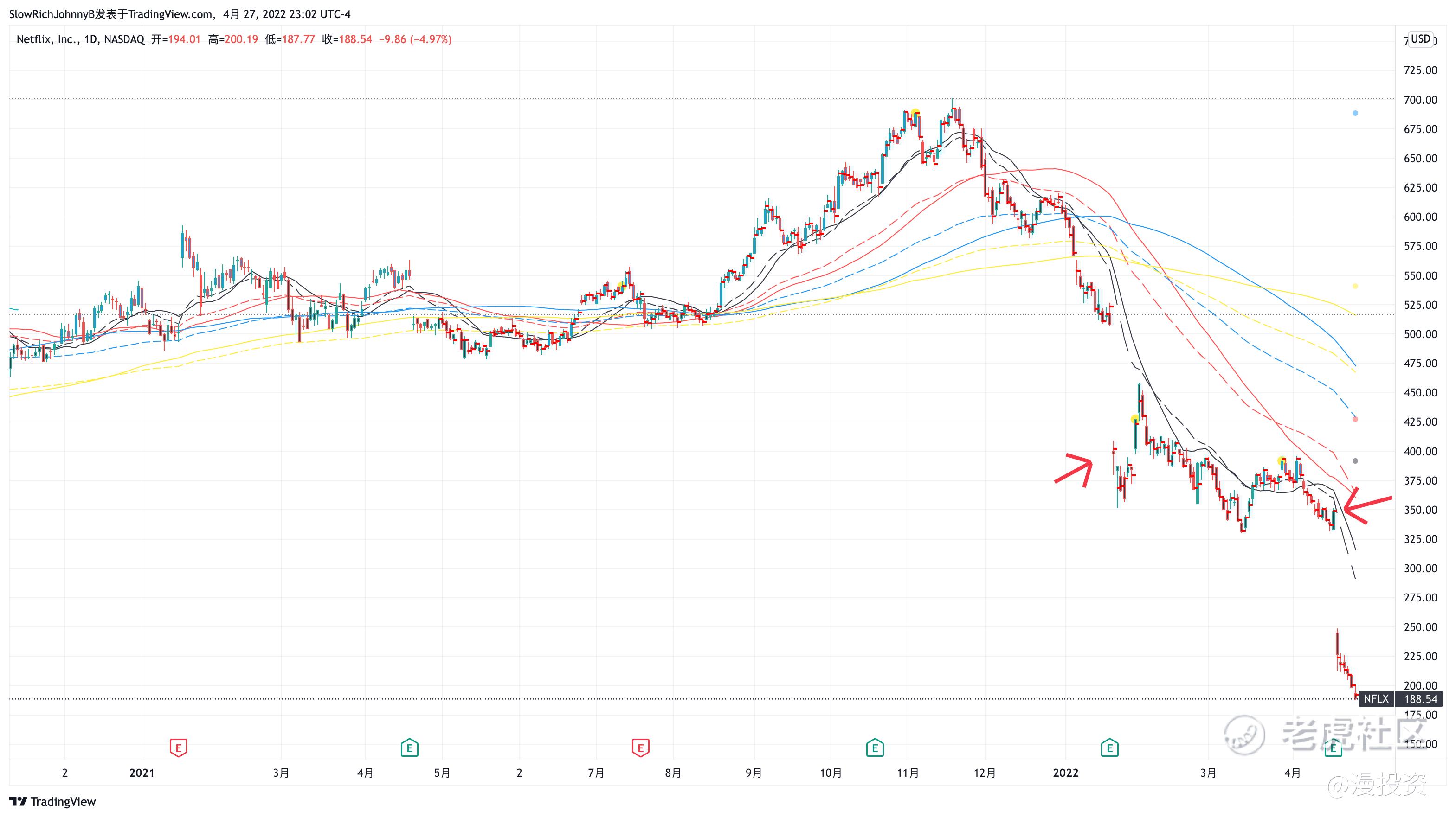Click the green earnings marker after 2022 label
Image resolution: width=1456 pixels, height=818 pixels.
(x=1109, y=748)
